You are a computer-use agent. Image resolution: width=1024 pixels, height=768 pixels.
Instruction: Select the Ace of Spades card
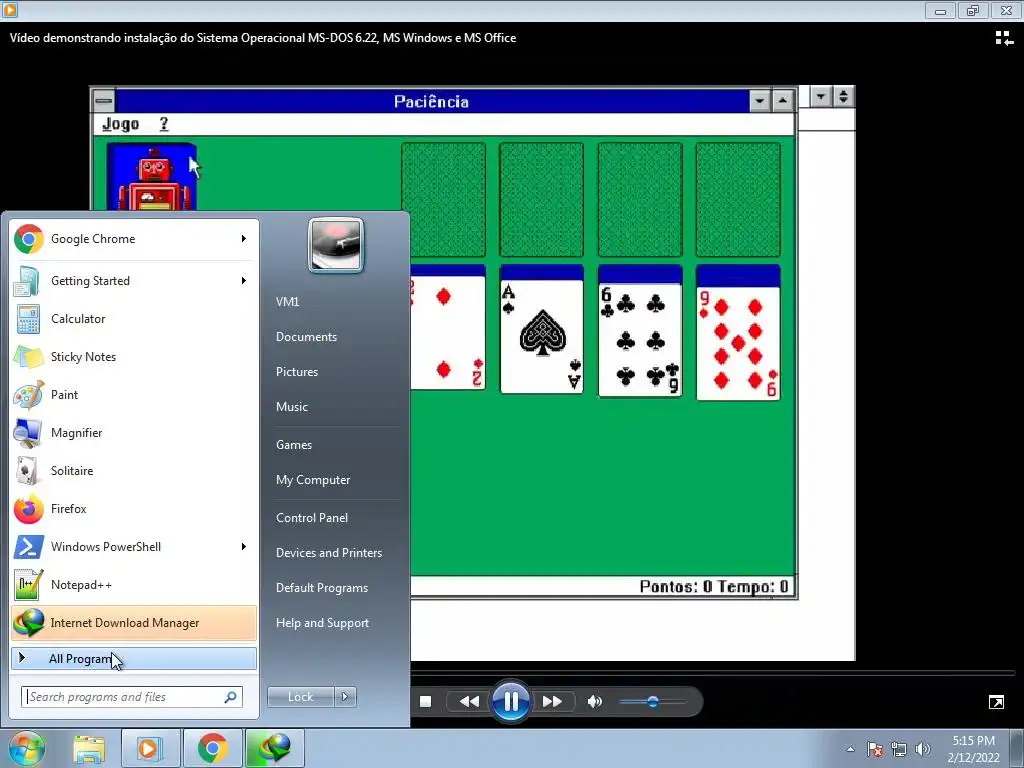click(x=541, y=336)
